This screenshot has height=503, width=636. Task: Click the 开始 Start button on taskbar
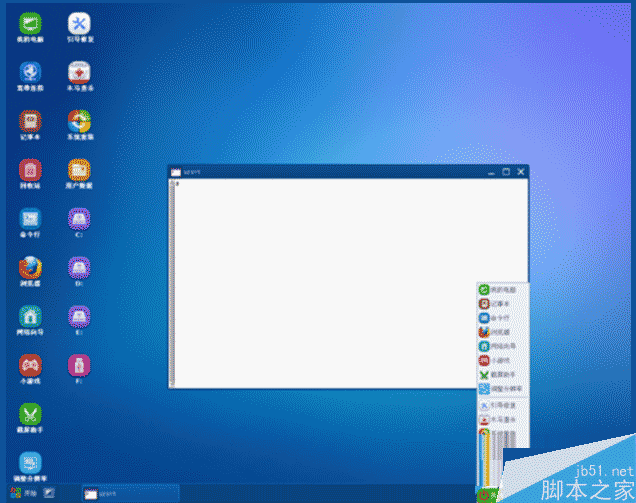coord(24,493)
